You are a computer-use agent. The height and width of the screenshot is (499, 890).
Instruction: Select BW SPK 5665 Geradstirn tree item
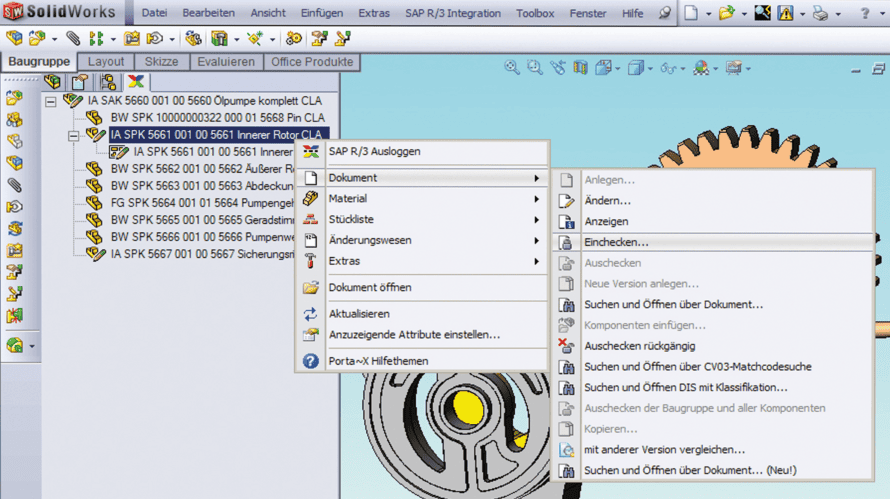(x=200, y=219)
